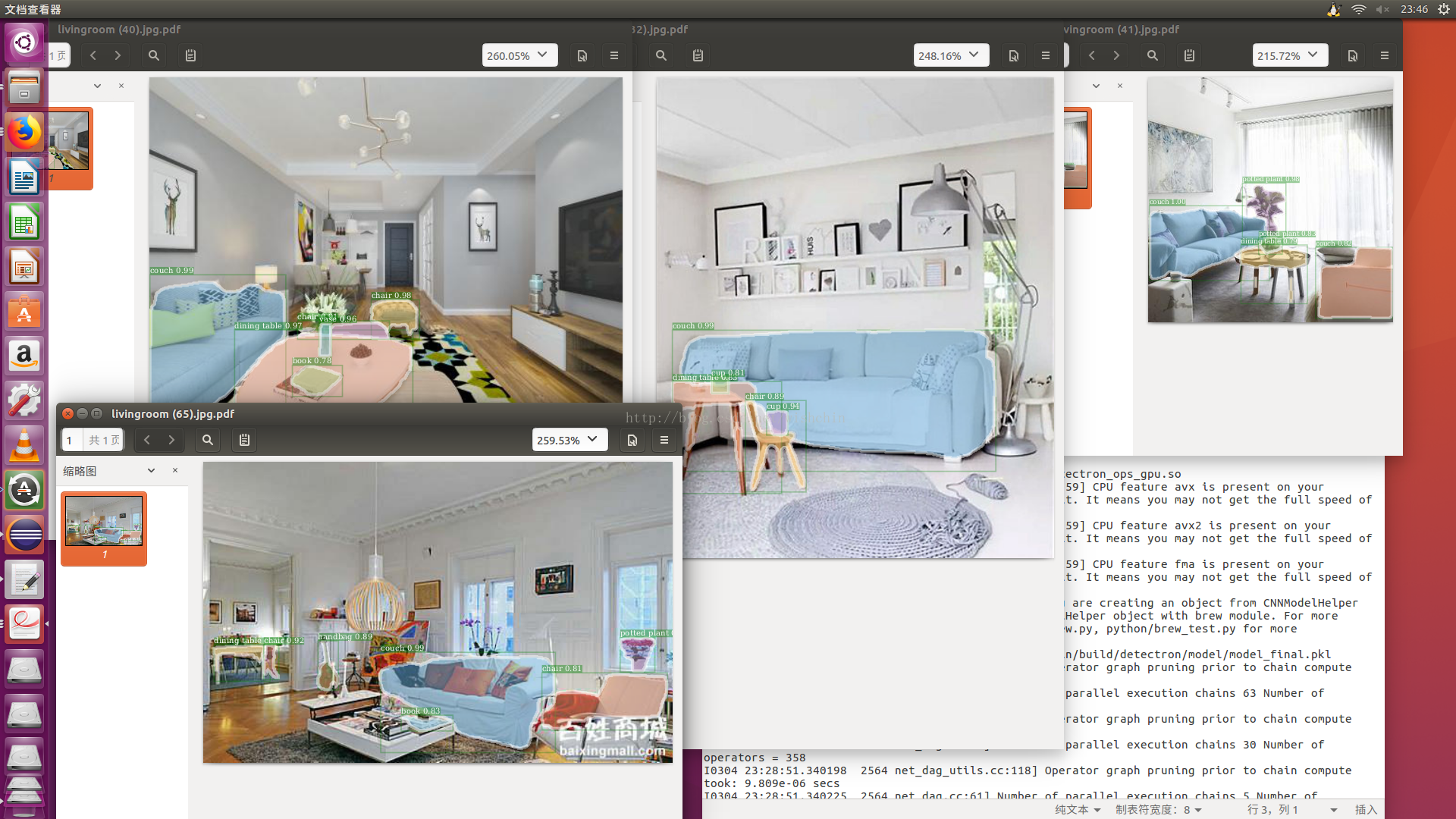Click page number field in livingroom (65) window

pos(72,440)
